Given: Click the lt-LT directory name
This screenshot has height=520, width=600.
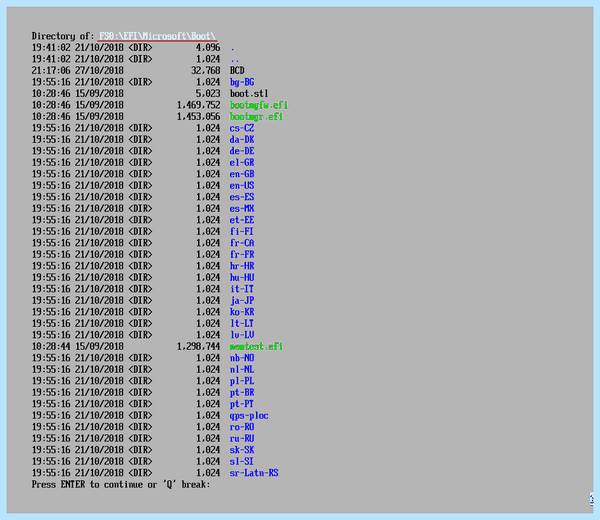Looking at the screenshot, I should click(242, 323).
